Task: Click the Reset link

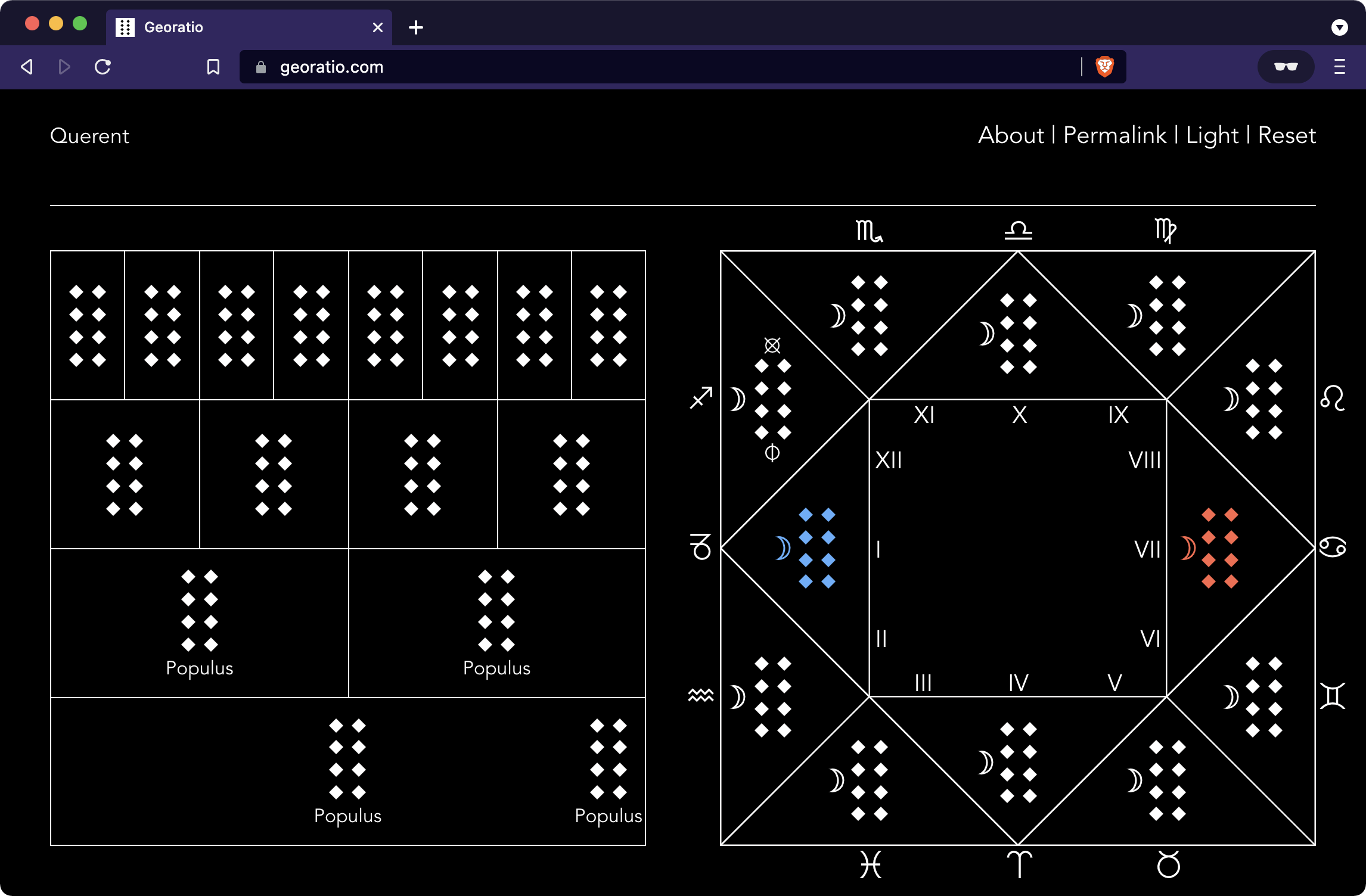Action: click(x=1287, y=136)
